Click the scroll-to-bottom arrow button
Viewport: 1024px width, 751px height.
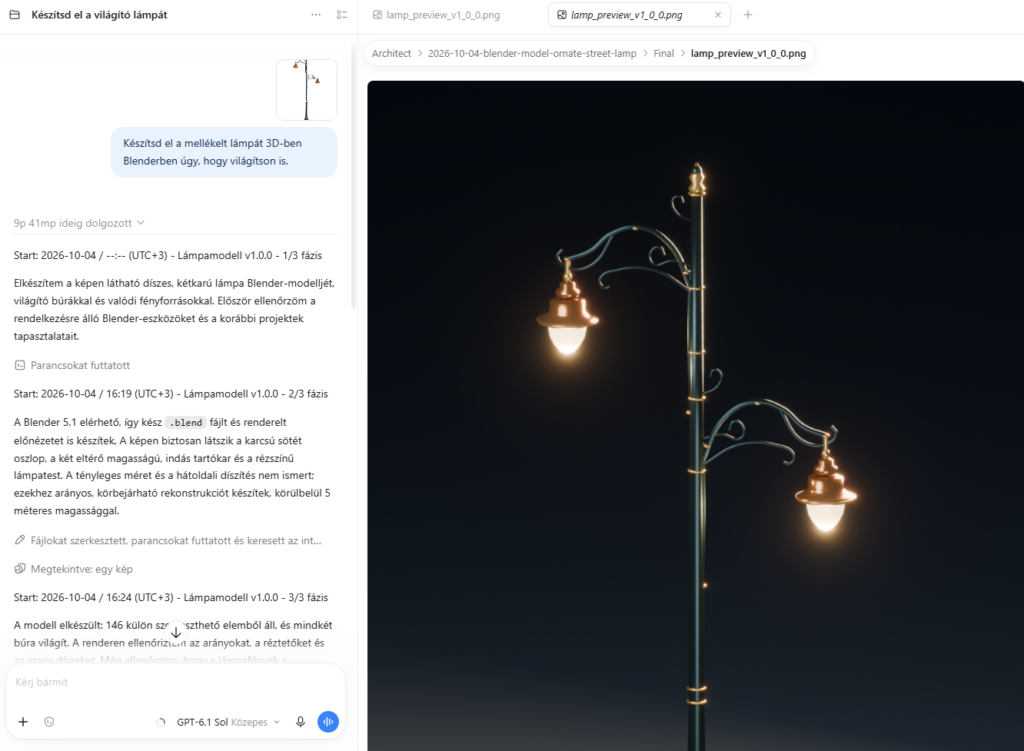tap(176, 632)
